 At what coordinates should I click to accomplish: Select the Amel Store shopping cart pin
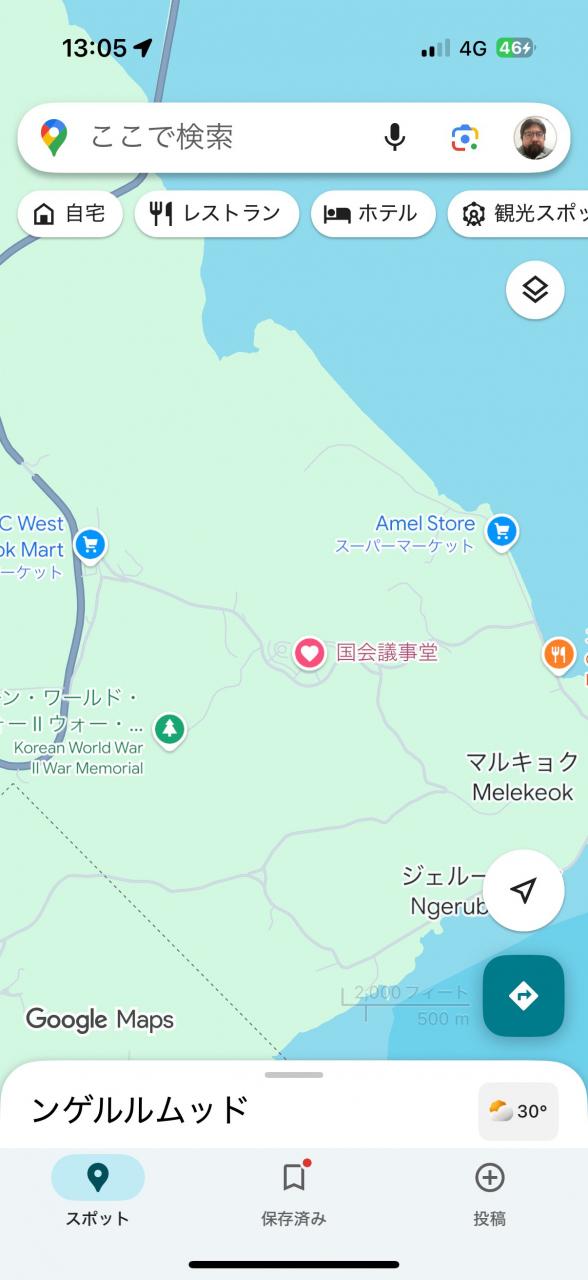[501, 532]
